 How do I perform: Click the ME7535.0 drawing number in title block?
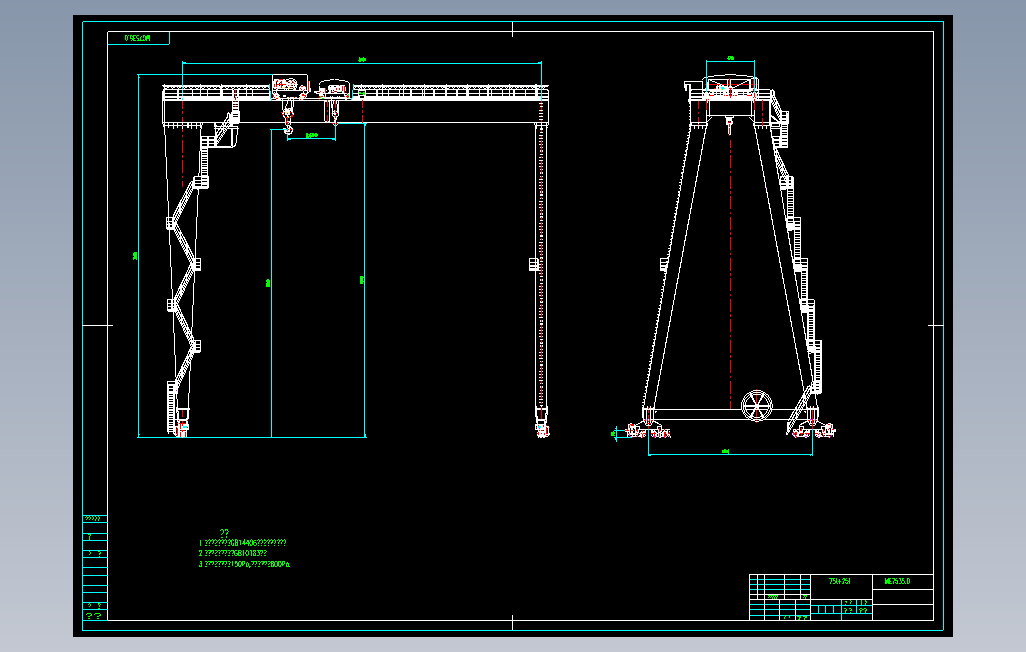tap(897, 581)
